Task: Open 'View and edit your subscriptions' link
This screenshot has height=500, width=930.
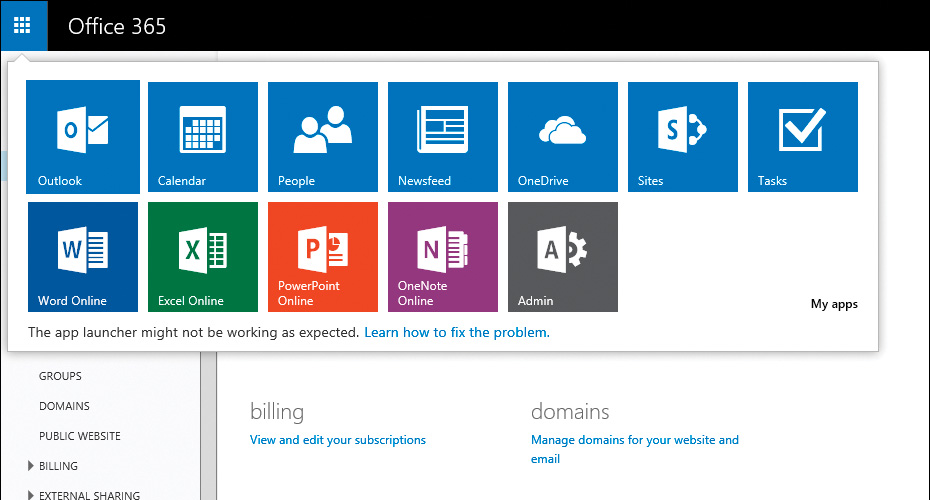Action: click(x=337, y=440)
